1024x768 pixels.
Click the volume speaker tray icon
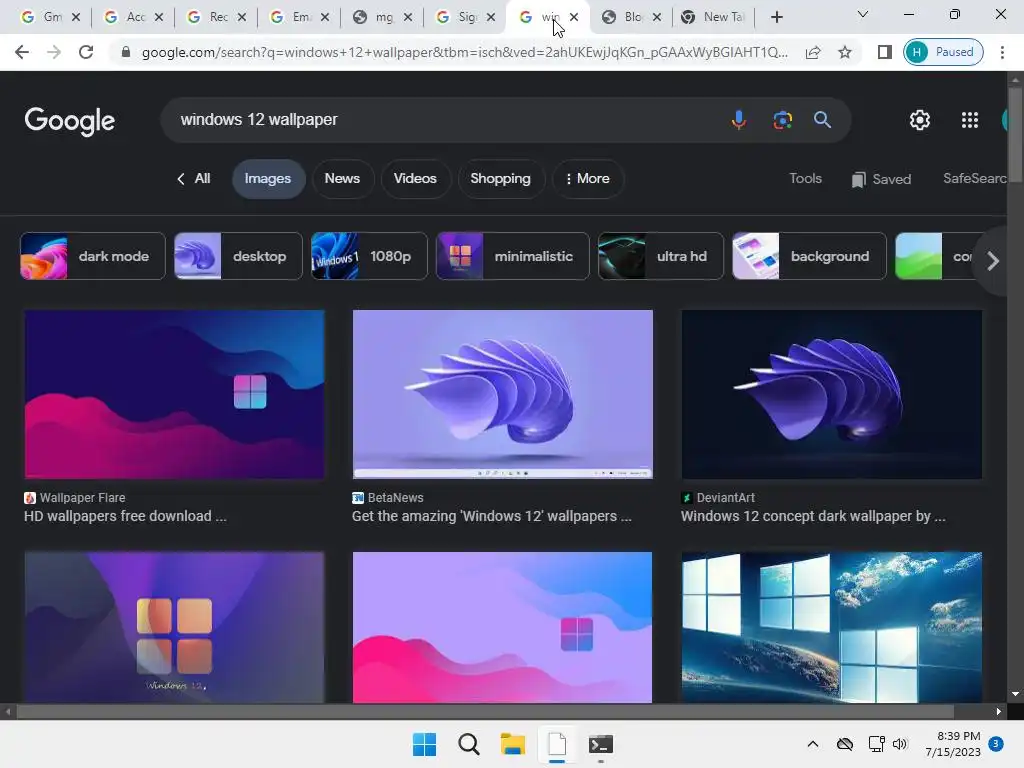(x=900, y=744)
